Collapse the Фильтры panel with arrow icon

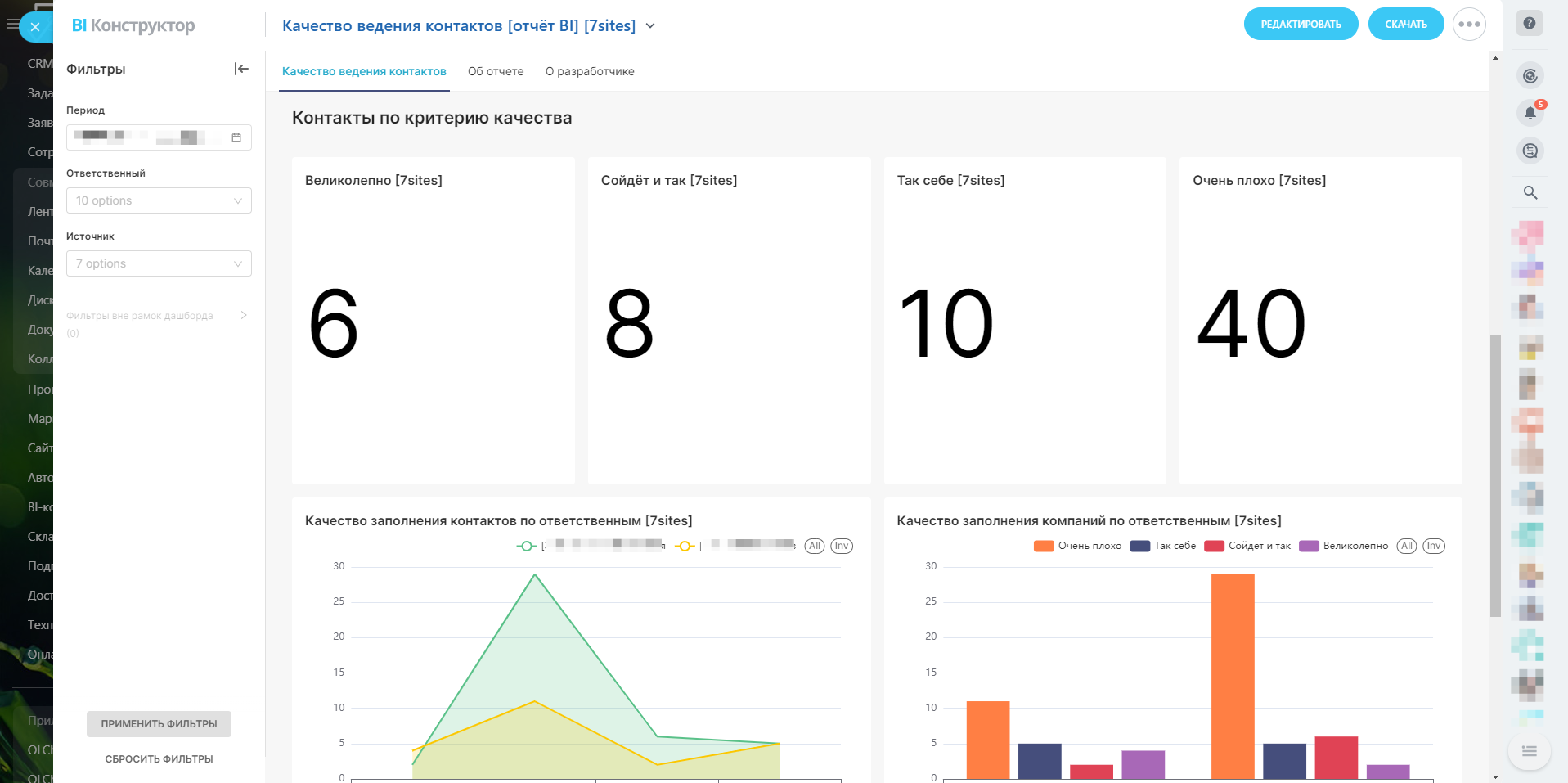241,69
